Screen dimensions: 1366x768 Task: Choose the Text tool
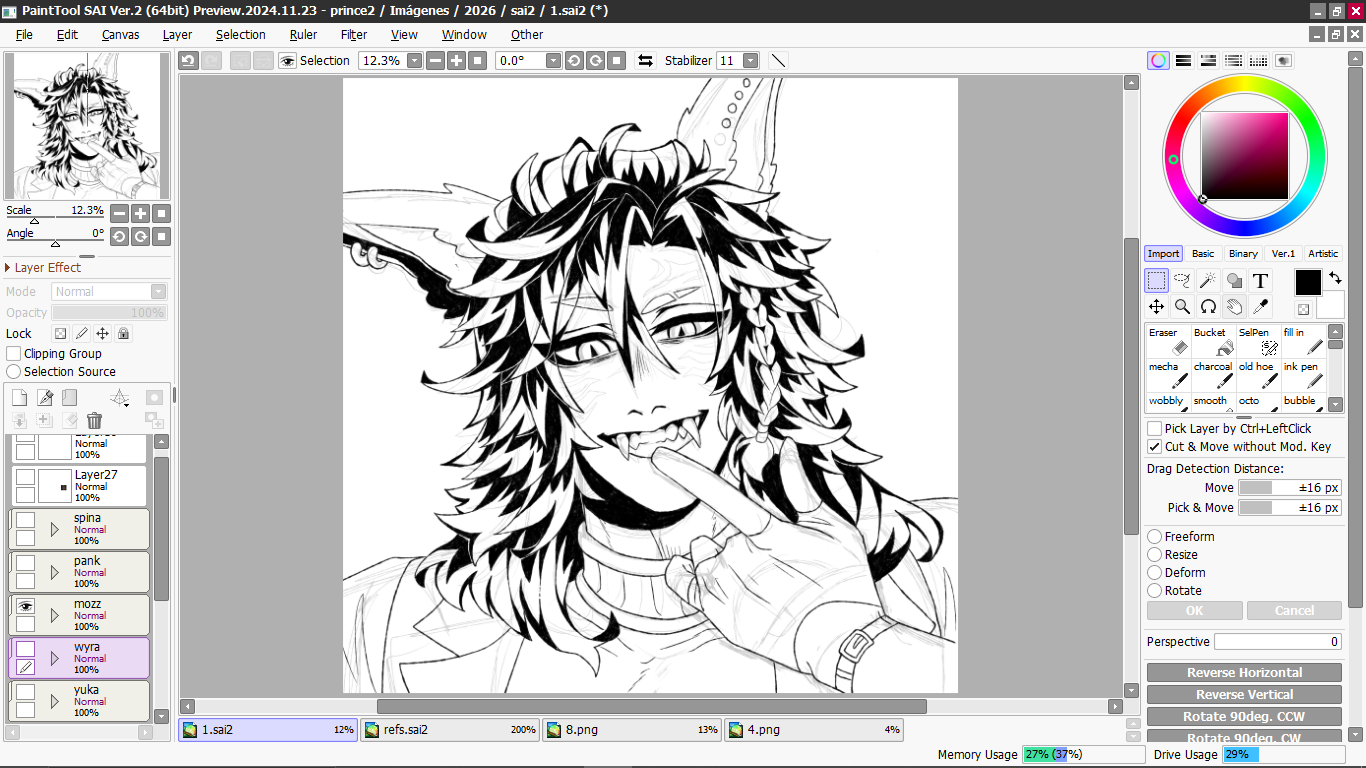tap(1260, 281)
